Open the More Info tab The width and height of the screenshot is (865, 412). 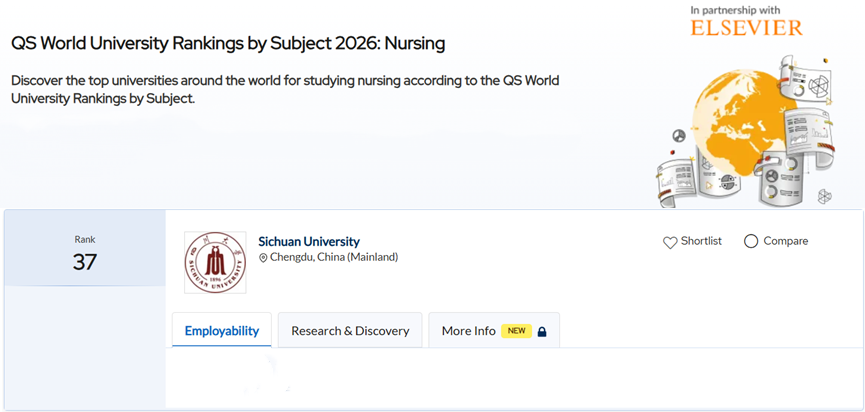point(469,331)
